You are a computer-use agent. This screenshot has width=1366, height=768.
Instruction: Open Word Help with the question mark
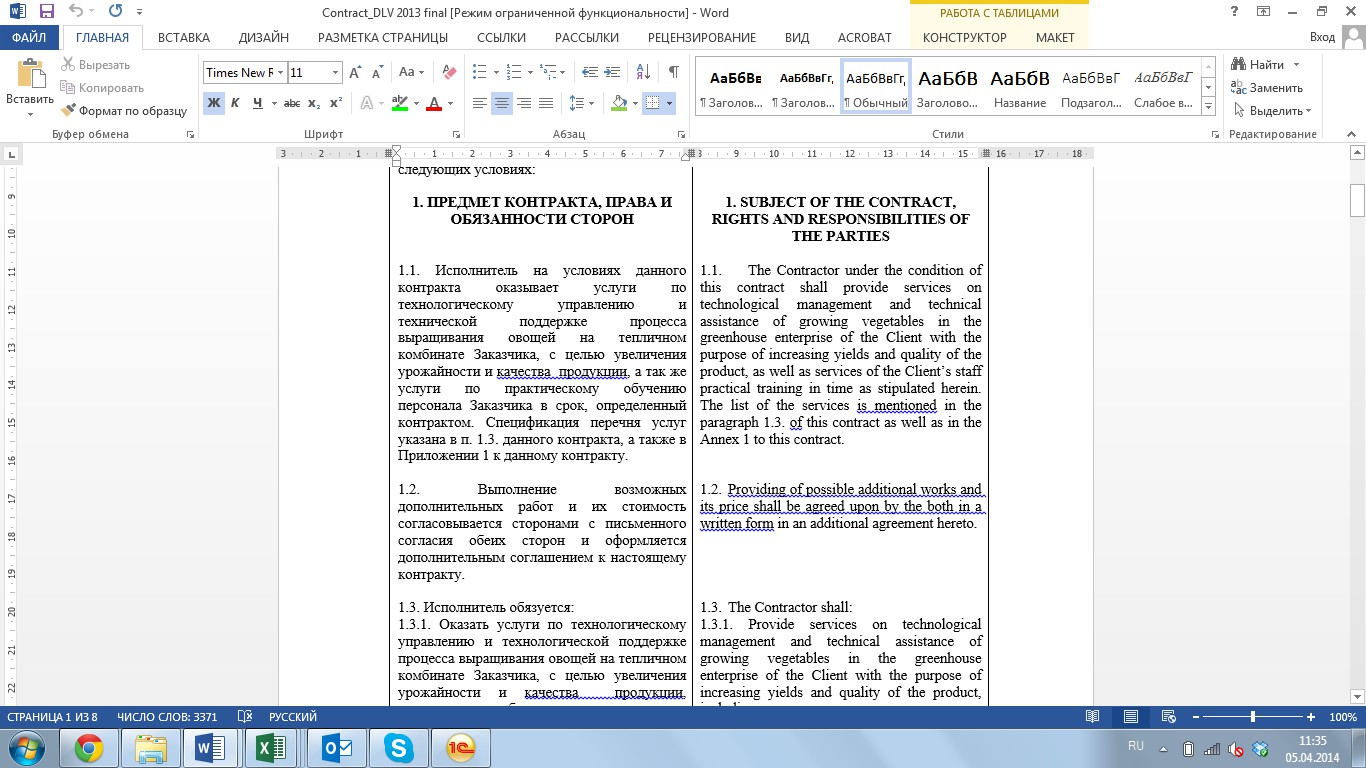coord(1234,12)
